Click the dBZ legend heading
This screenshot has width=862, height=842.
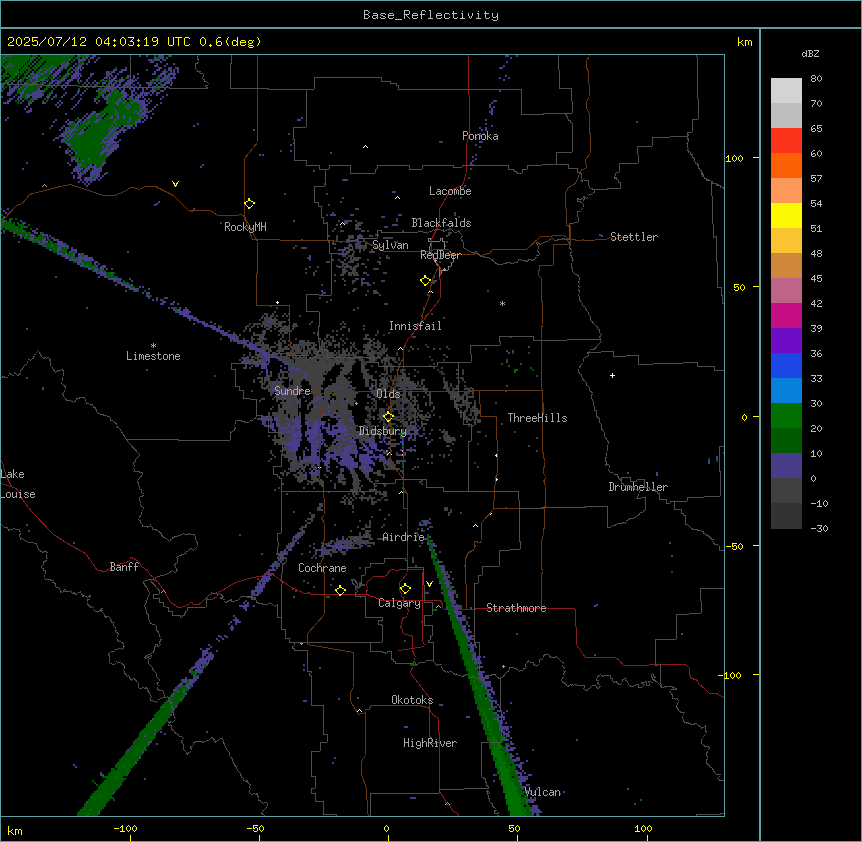[810, 53]
